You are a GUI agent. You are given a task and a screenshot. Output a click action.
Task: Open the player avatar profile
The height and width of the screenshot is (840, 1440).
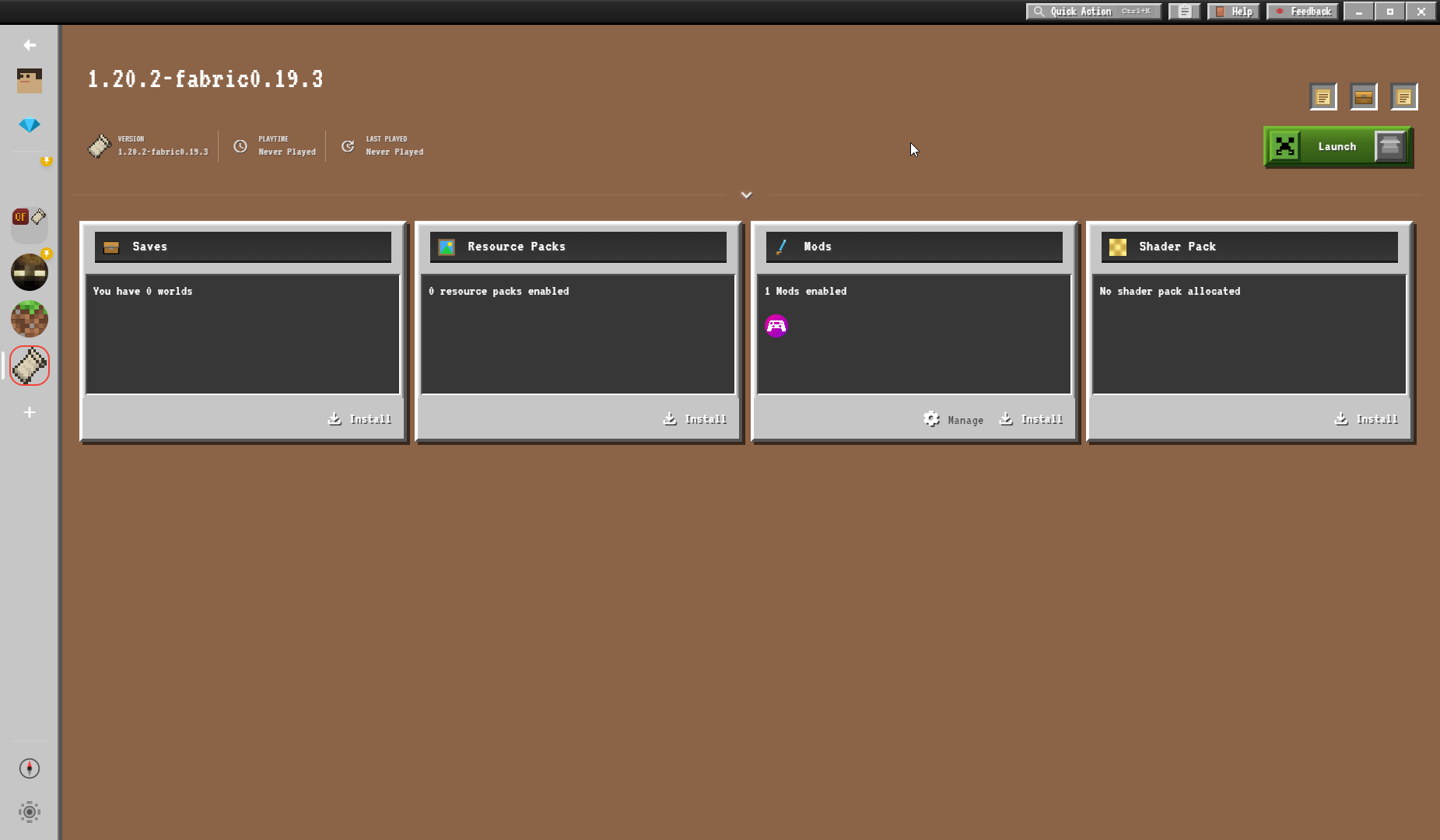[30, 81]
